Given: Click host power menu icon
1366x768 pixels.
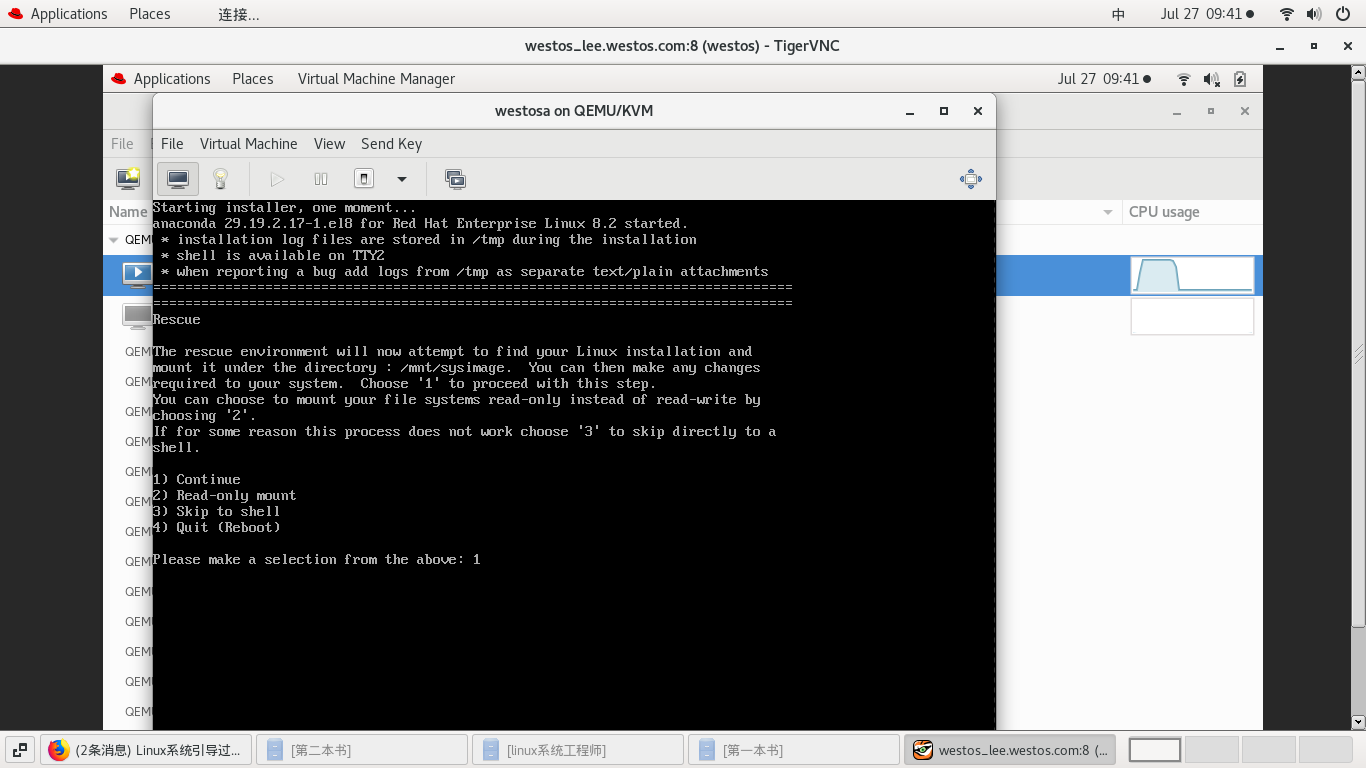Looking at the screenshot, I should point(1343,14).
